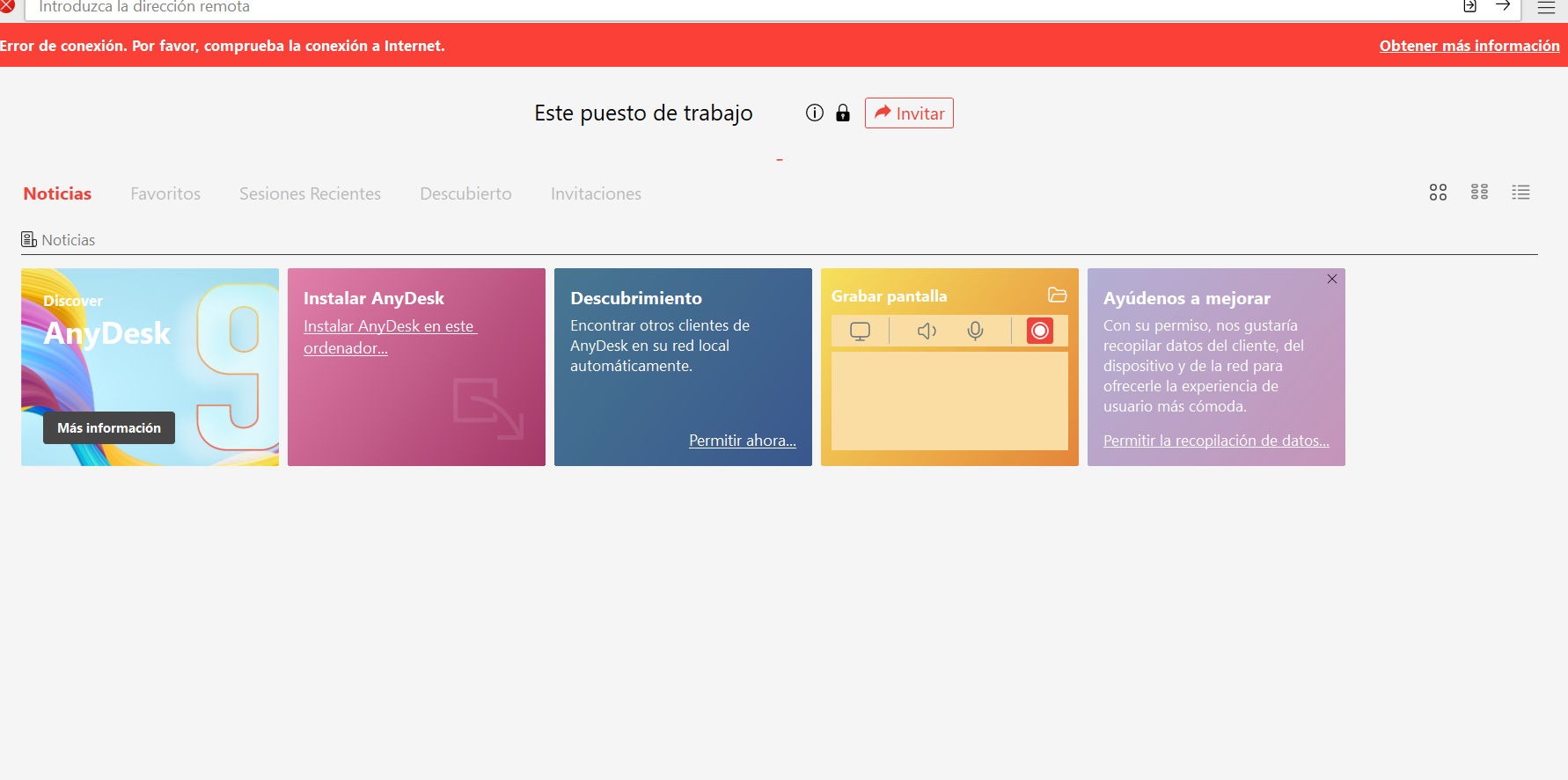This screenshot has width=1568, height=780.
Task: Start screen recording with red button
Action: pyautogui.click(x=1039, y=331)
